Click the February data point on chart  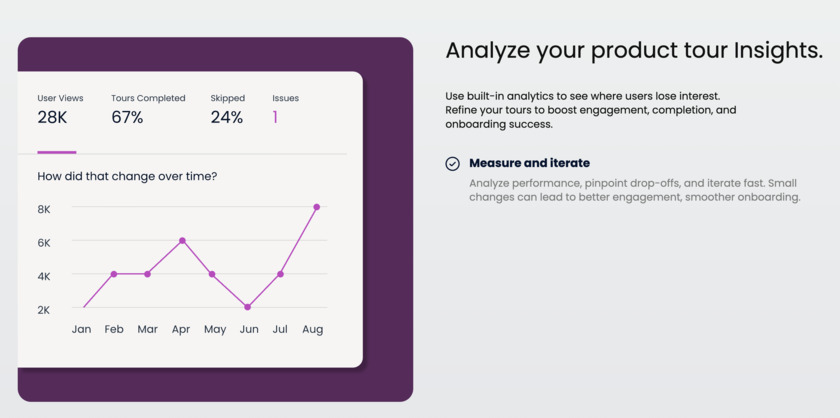(114, 274)
